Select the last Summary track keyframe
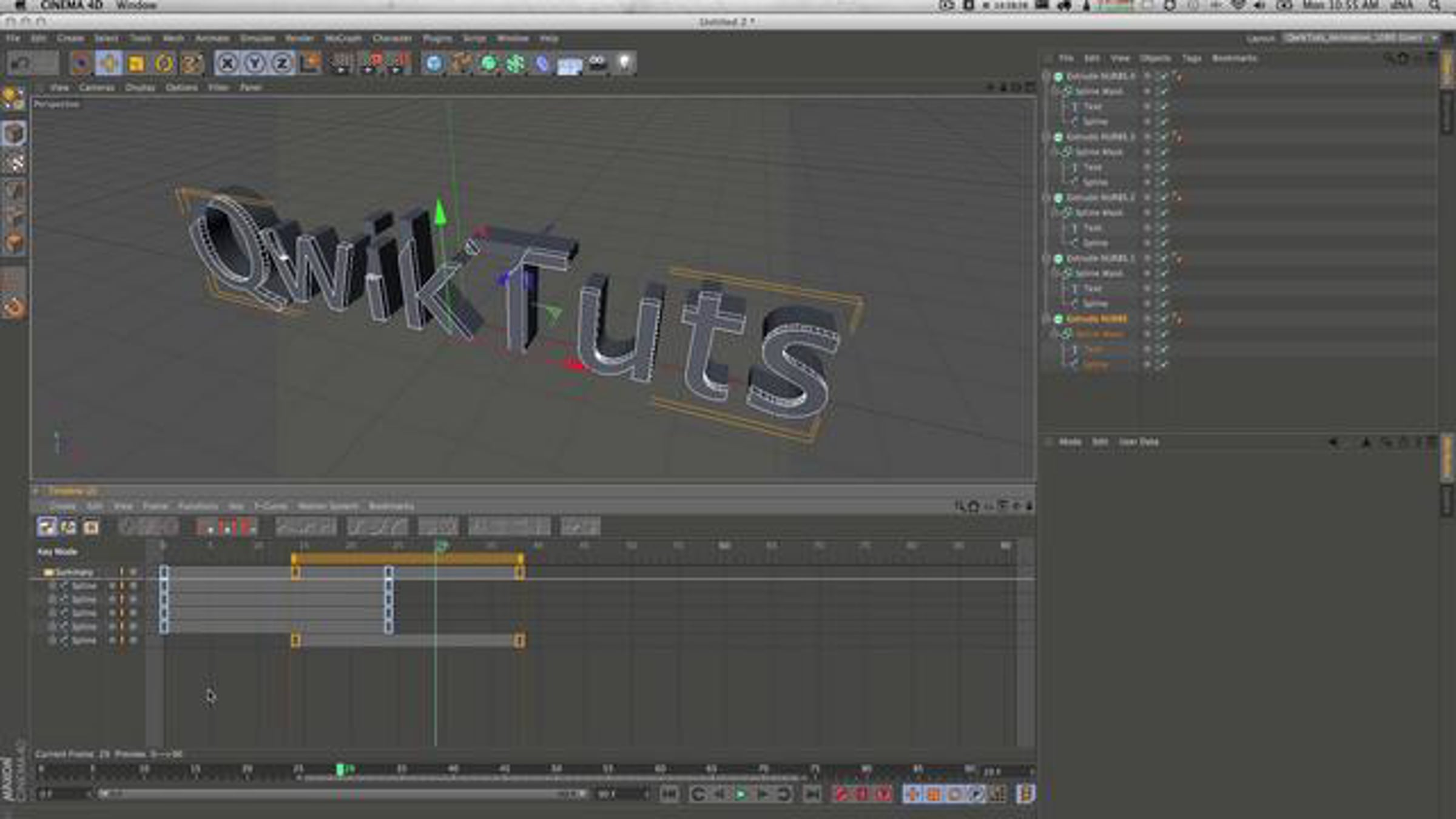The height and width of the screenshot is (819, 1456). (519, 572)
